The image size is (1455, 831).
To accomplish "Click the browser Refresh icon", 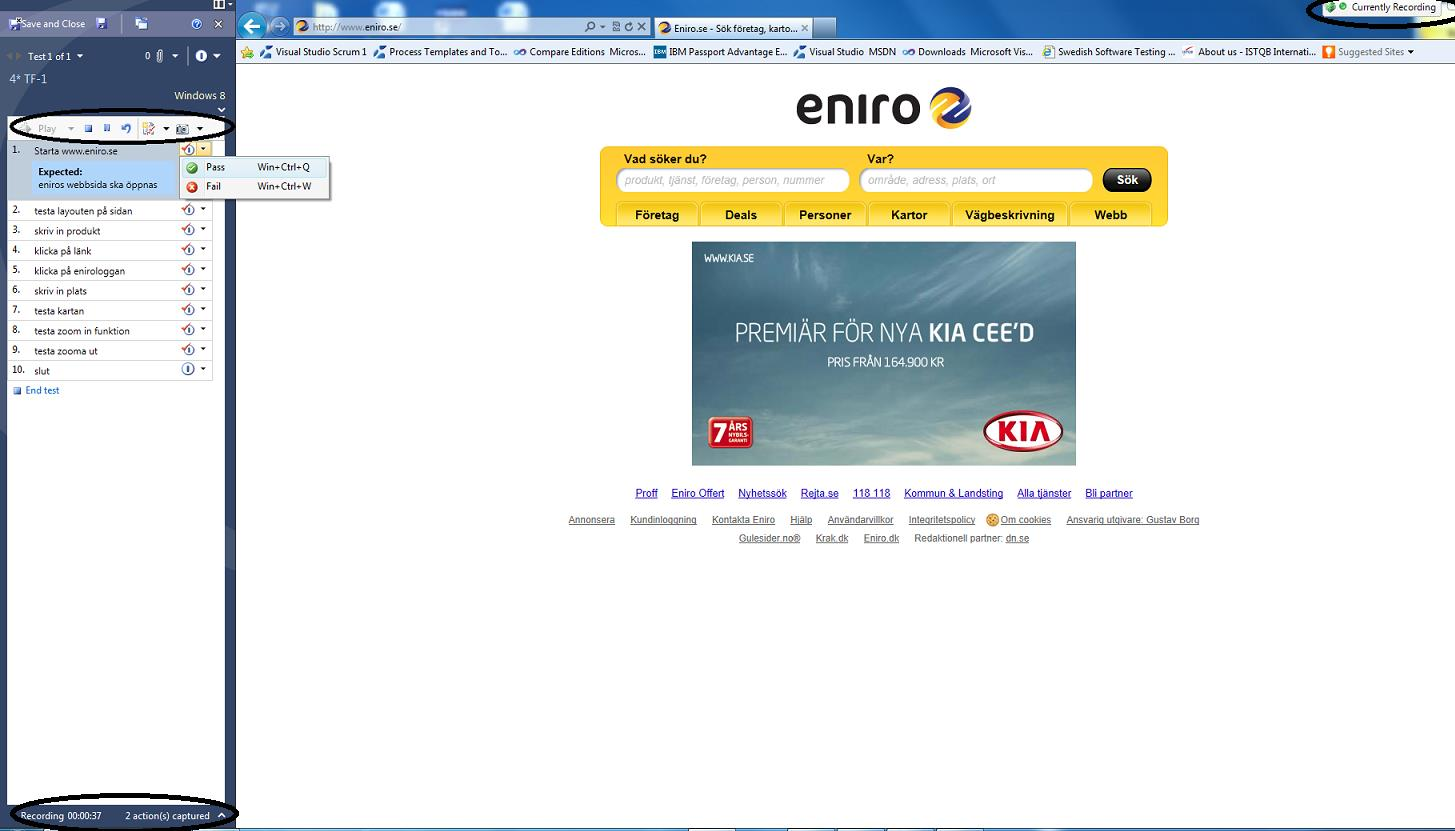I will click(629, 27).
